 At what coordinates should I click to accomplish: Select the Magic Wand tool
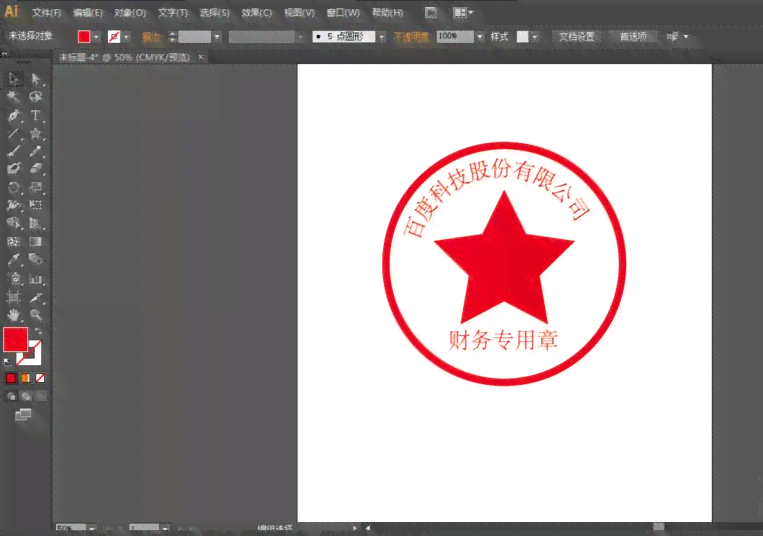tap(14, 97)
